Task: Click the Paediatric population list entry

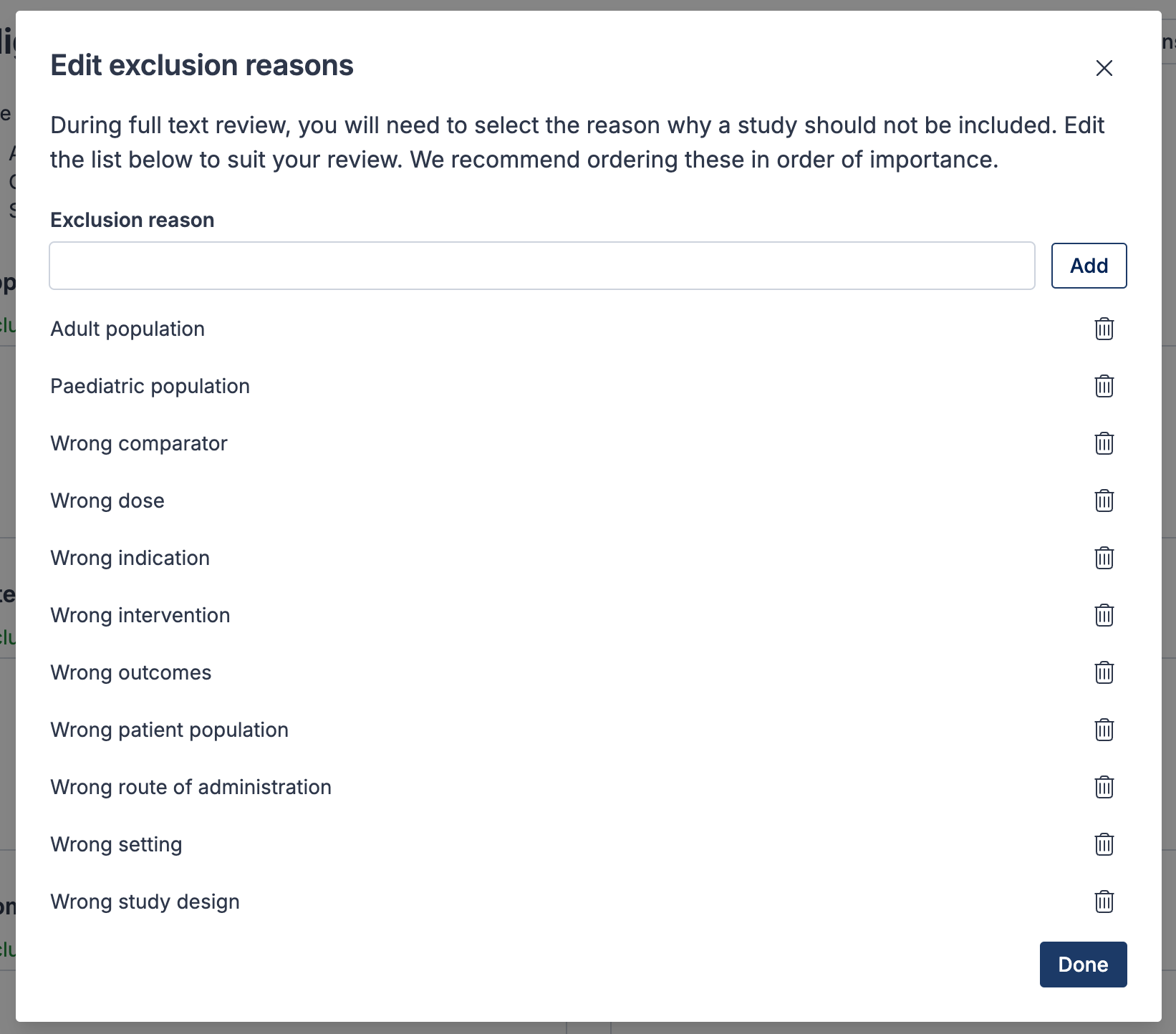Action: tap(150, 386)
